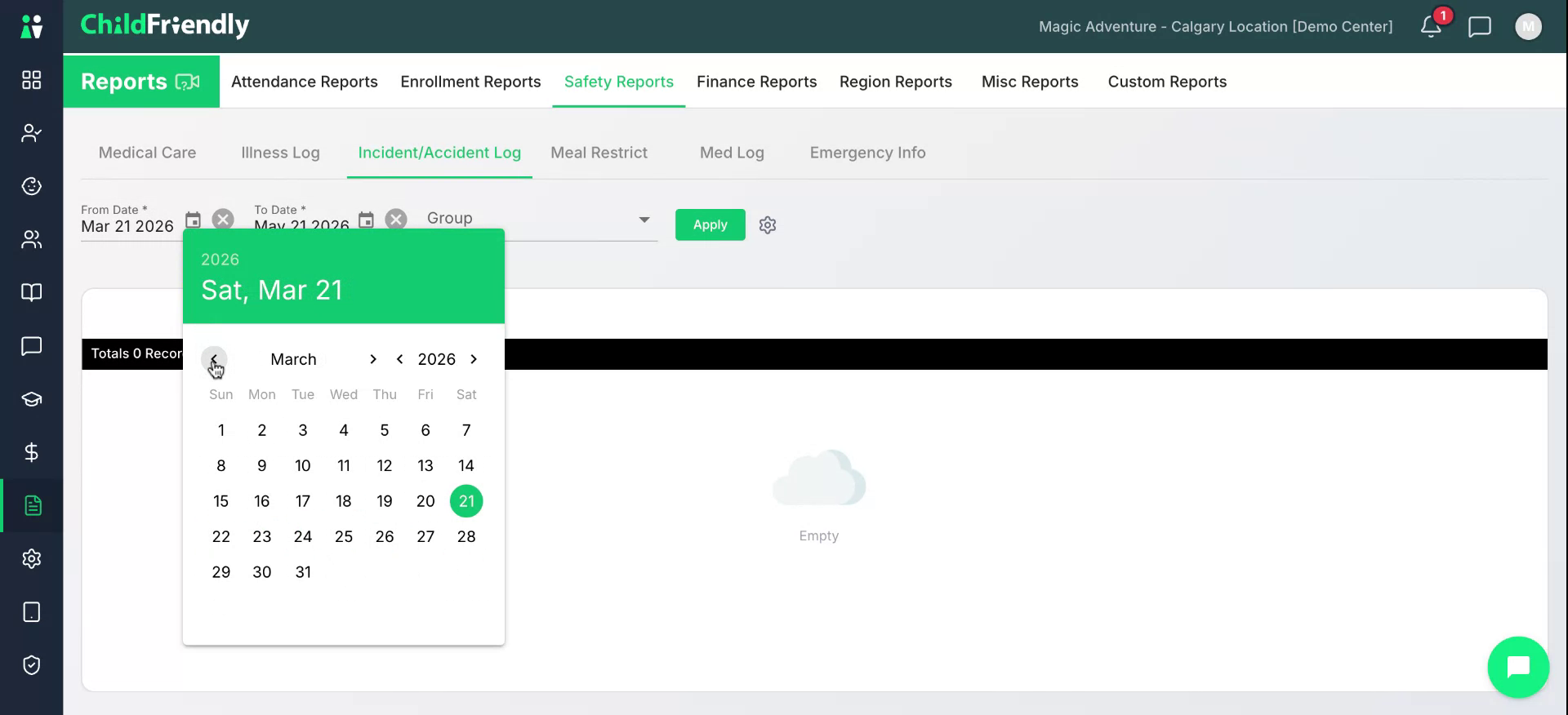Screen dimensions: 1568x715
Task: Select March 16 in the calendar
Action: 261,501
